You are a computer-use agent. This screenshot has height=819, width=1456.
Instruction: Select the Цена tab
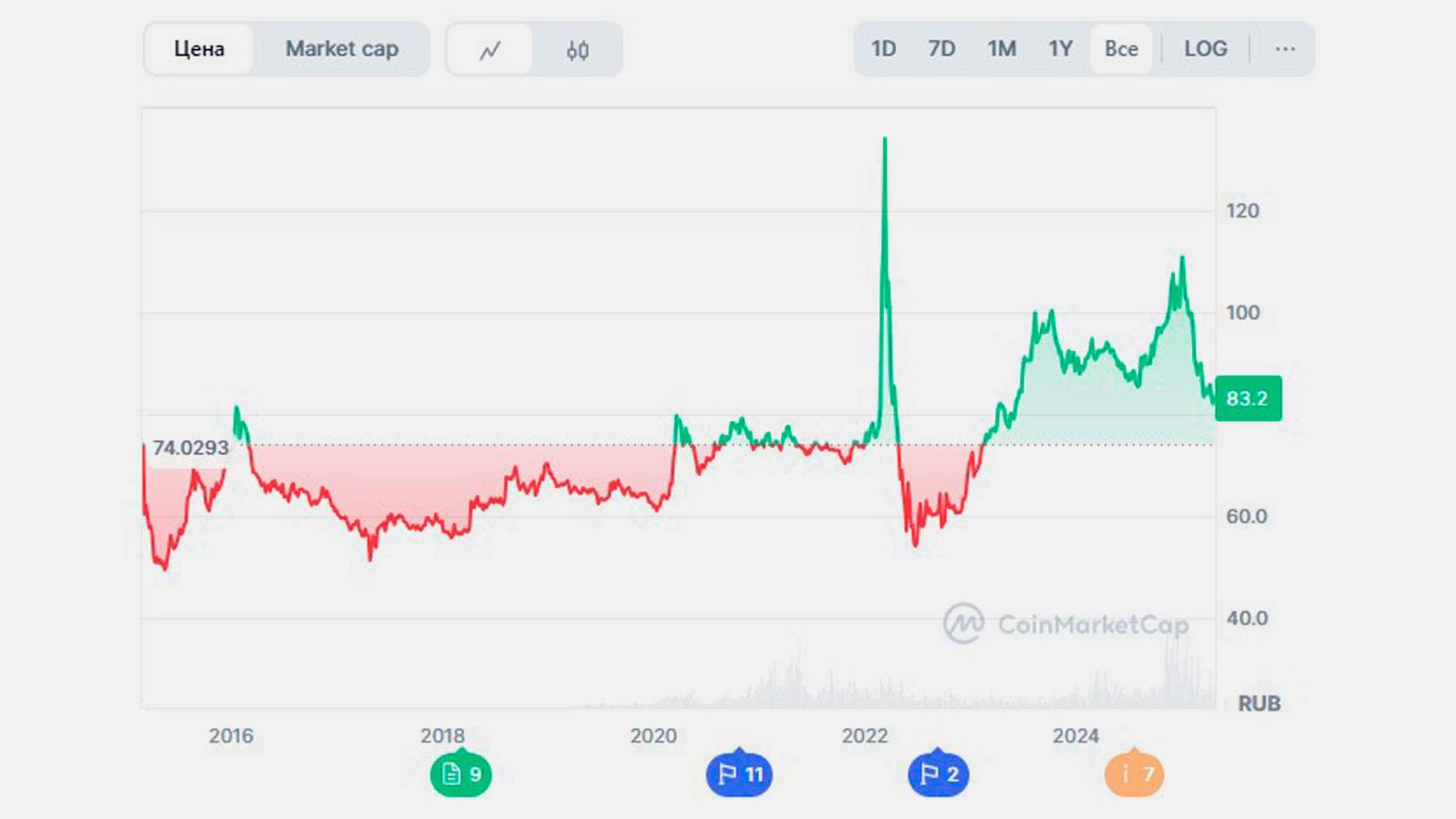point(199,49)
